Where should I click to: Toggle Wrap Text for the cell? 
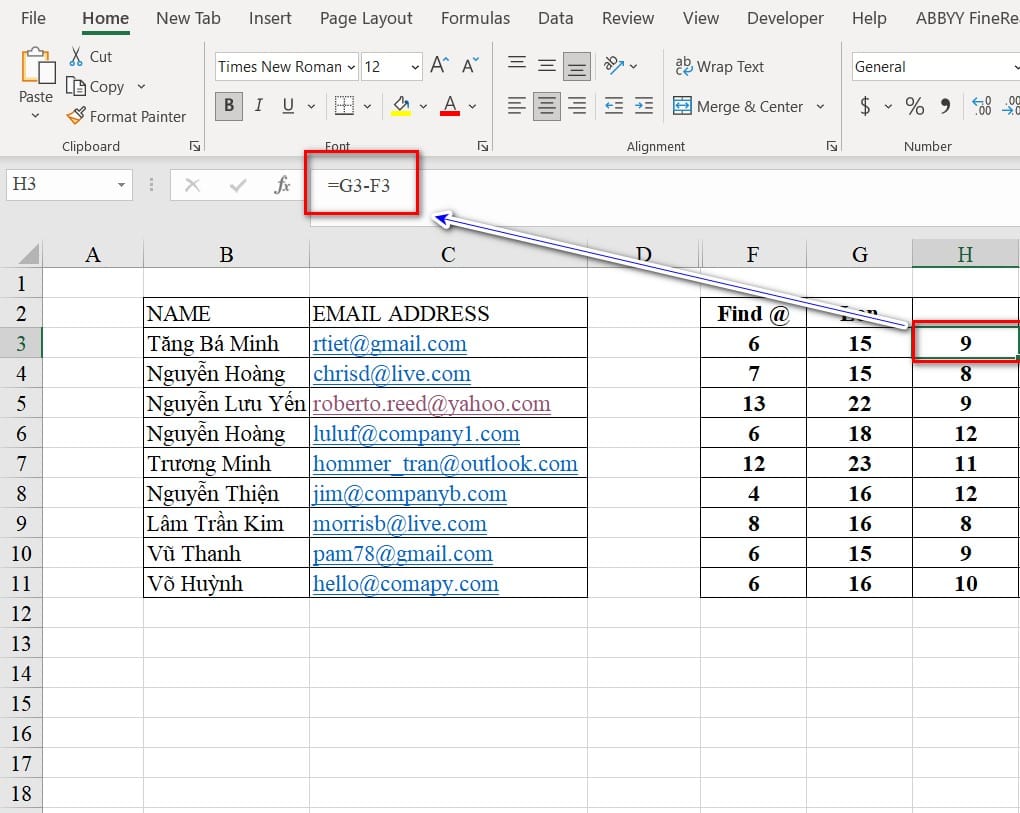[x=719, y=66]
